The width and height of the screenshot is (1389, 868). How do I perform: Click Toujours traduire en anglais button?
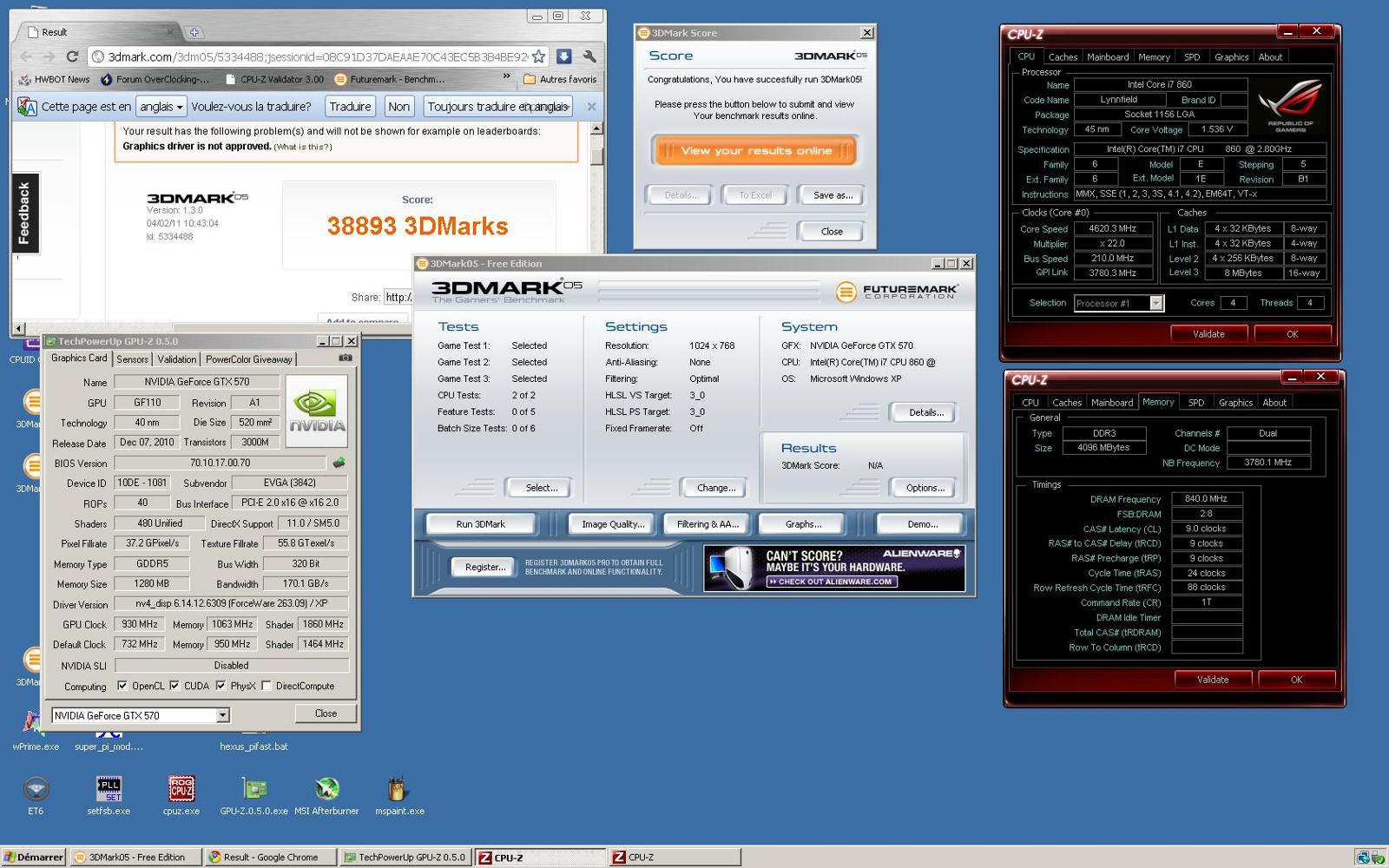click(x=498, y=107)
